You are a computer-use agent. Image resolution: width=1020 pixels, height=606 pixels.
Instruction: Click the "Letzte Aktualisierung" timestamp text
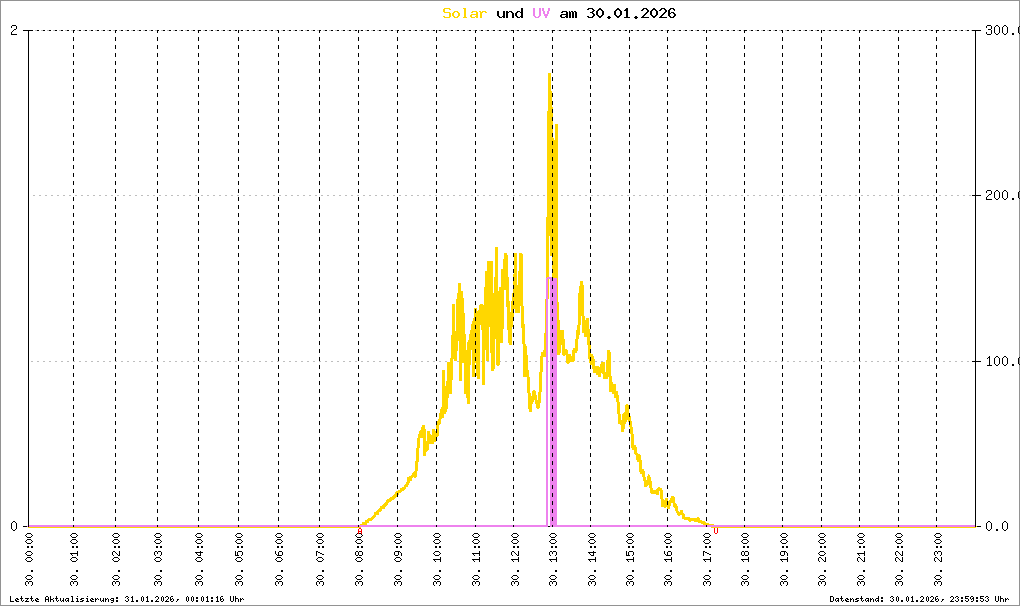tap(125, 598)
